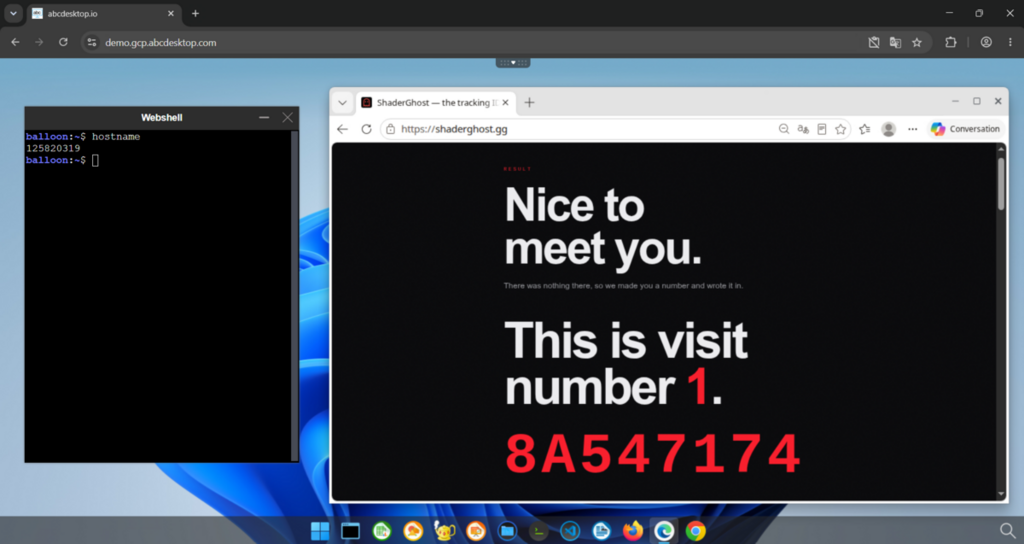Reload the outer Chrome page
The width and height of the screenshot is (1024, 544).
pyautogui.click(x=63, y=42)
